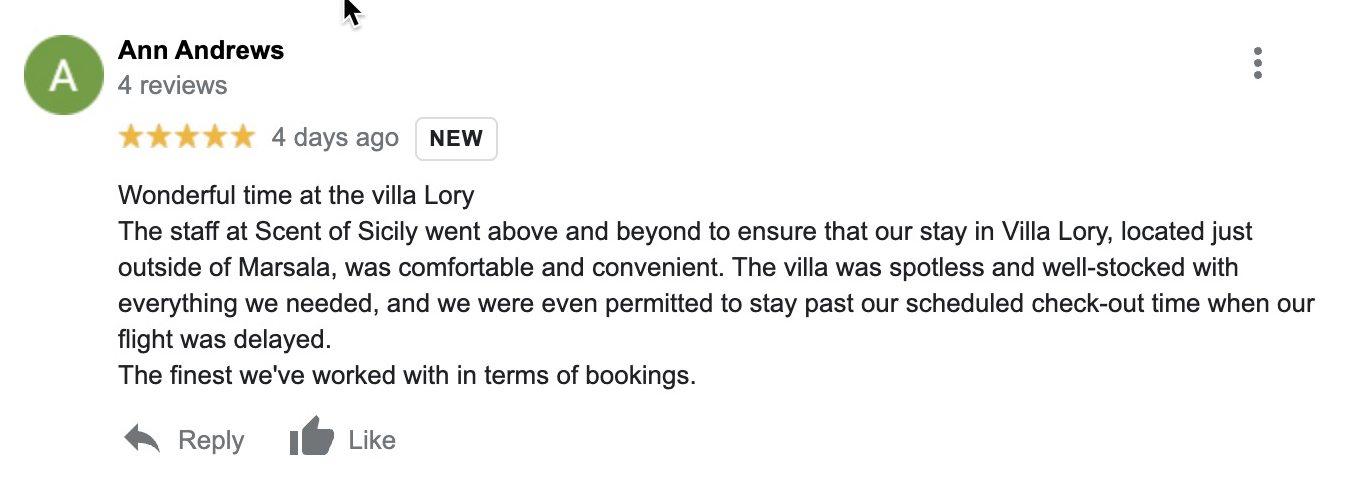1370x500 pixels.
Task: View the reviewer's 4 reviews
Action: [173, 85]
